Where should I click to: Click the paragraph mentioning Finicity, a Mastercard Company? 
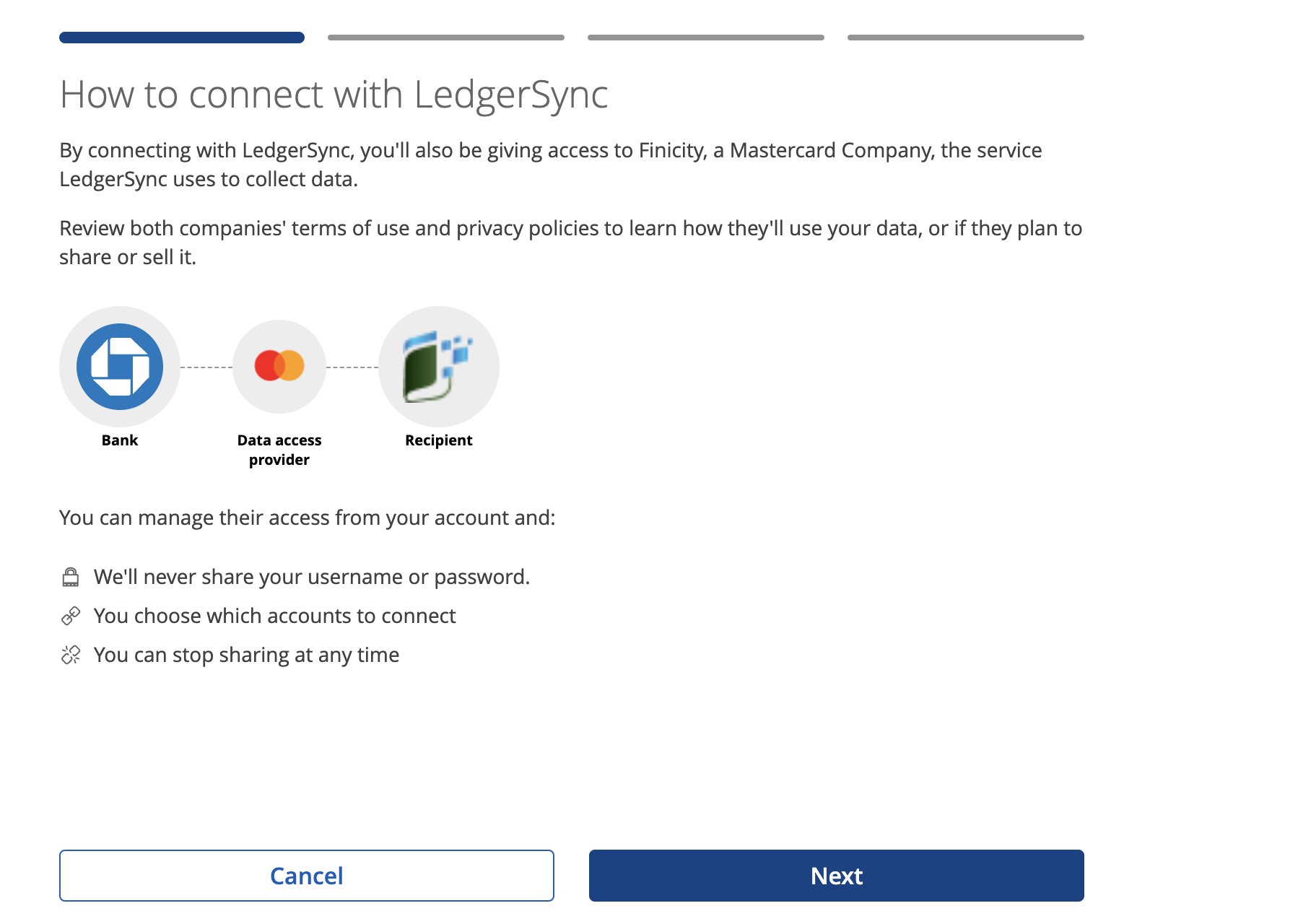pyautogui.click(x=551, y=165)
